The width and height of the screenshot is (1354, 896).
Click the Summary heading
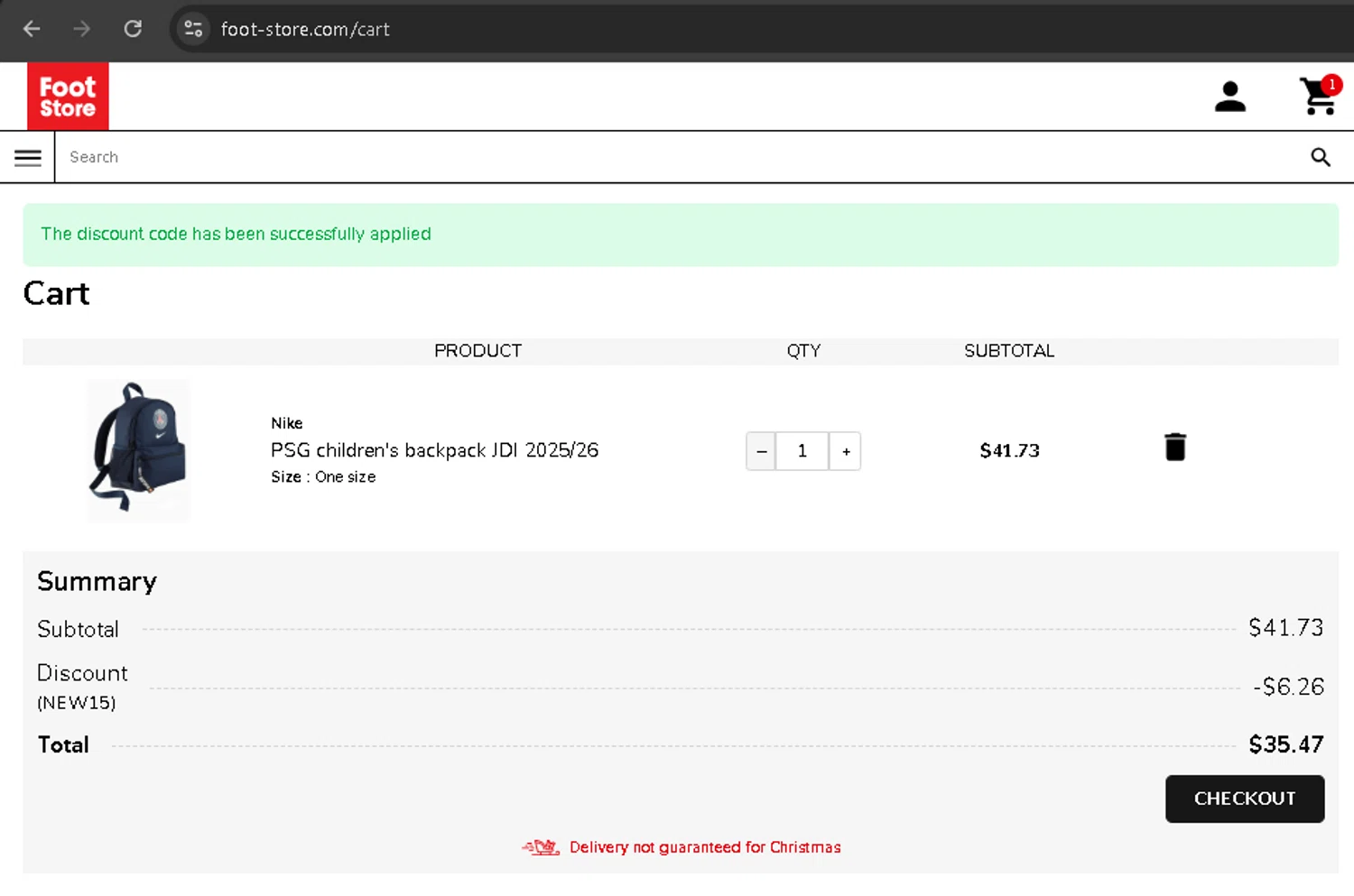coord(97,581)
